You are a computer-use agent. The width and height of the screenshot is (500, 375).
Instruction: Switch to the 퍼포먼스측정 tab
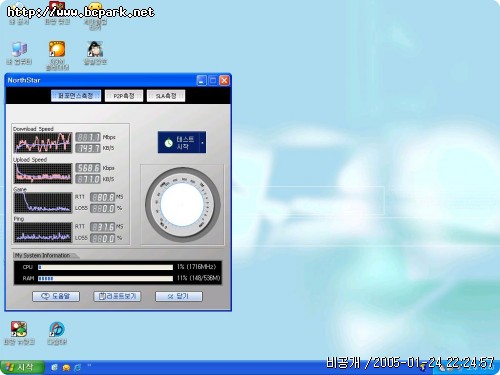tap(76, 96)
